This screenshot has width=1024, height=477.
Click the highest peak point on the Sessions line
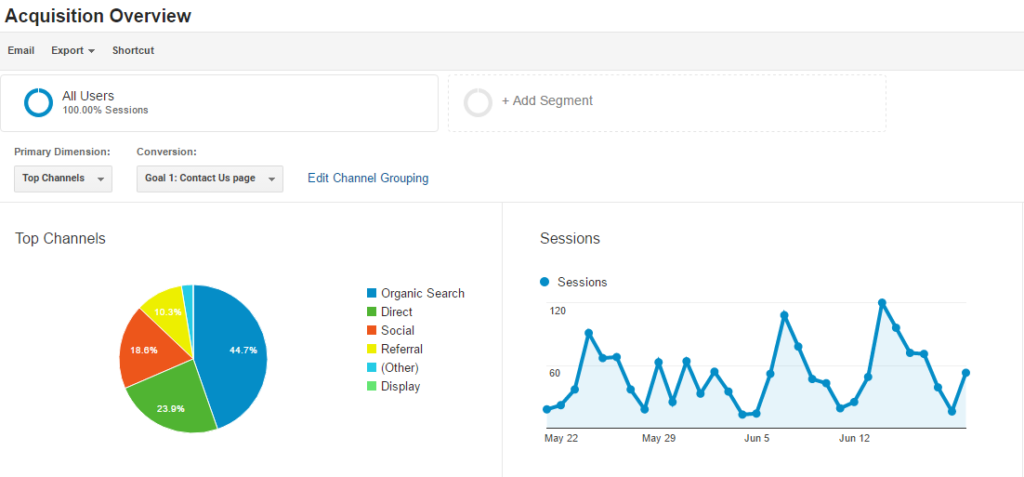coord(882,303)
